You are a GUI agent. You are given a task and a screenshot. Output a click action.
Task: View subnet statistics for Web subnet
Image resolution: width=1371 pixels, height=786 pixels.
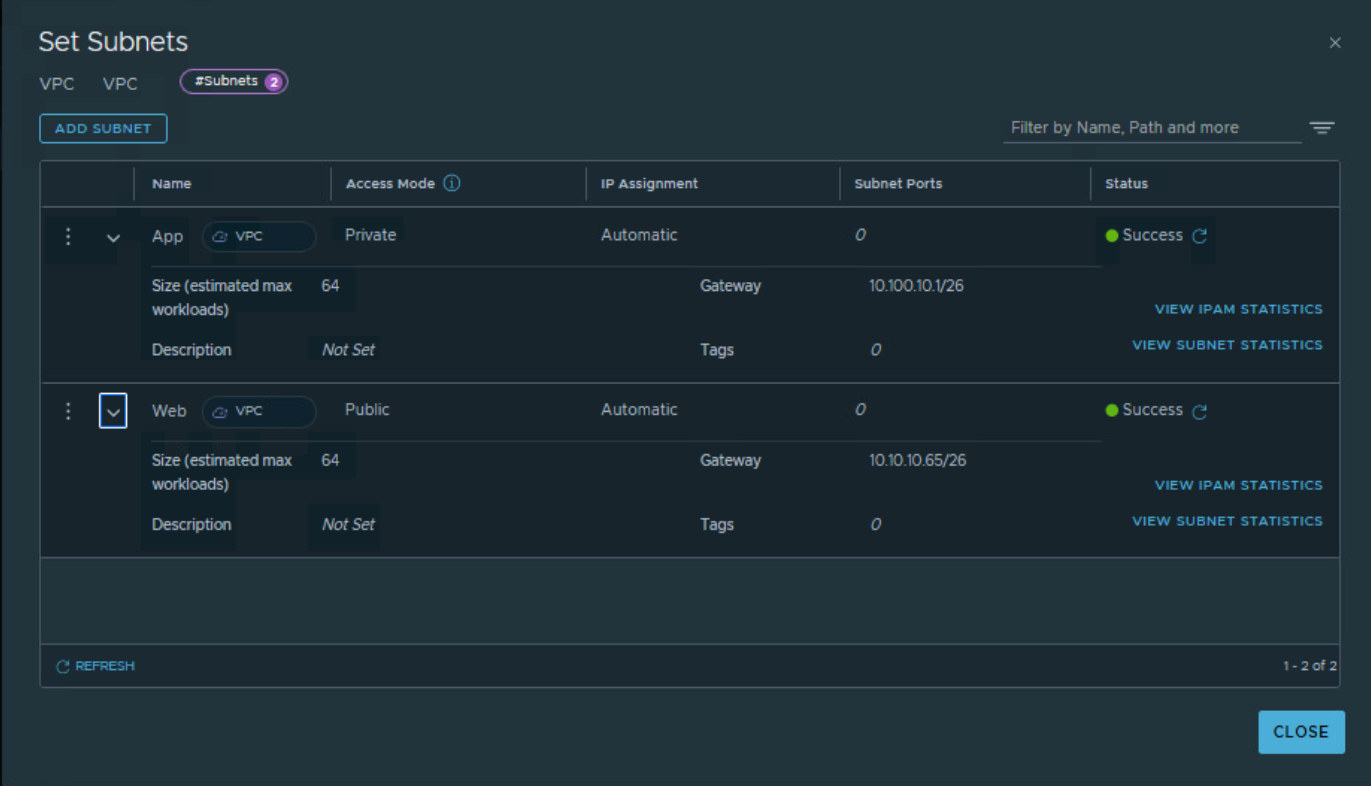1227,521
